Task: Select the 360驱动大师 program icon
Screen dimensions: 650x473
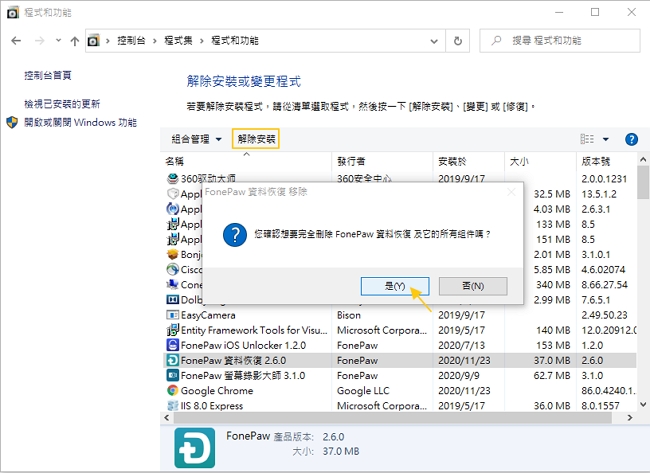Action: click(x=172, y=179)
